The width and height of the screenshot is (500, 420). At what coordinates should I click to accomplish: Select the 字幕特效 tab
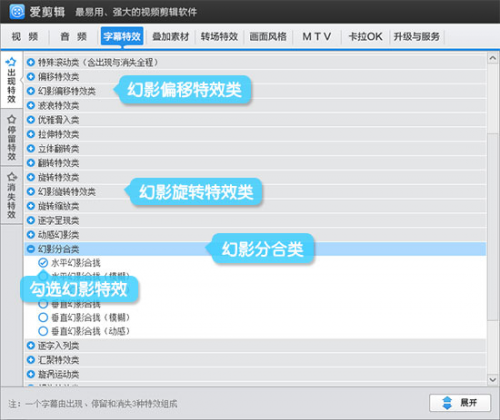[x=122, y=36]
